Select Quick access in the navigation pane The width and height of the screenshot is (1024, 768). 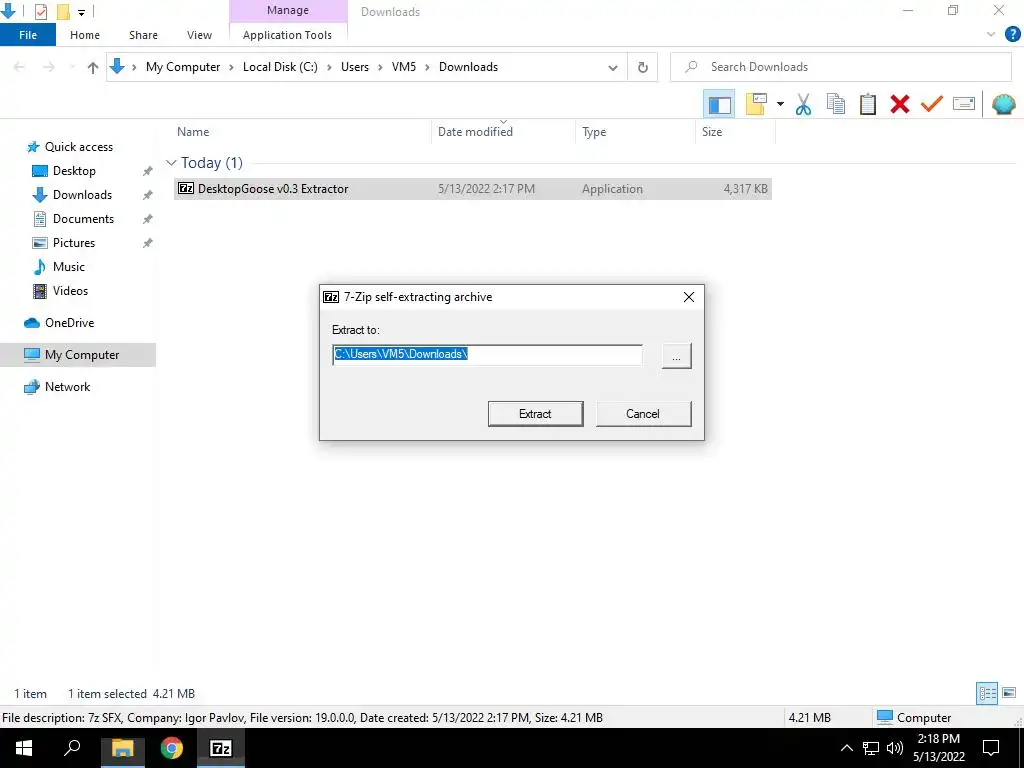[78, 147]
